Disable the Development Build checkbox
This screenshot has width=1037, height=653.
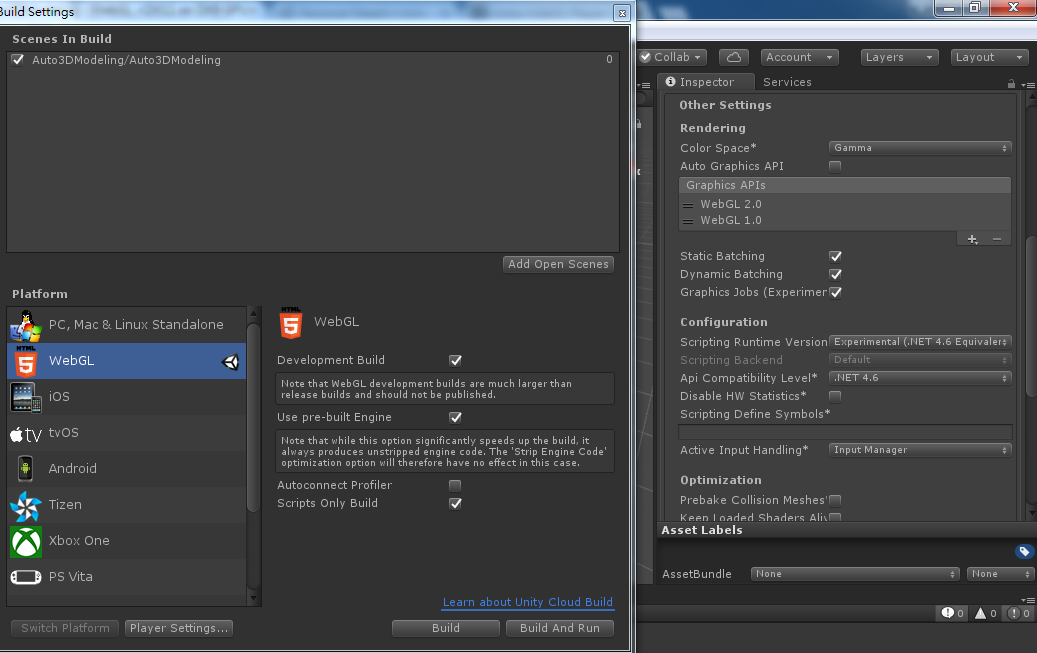tap(455, 360)
